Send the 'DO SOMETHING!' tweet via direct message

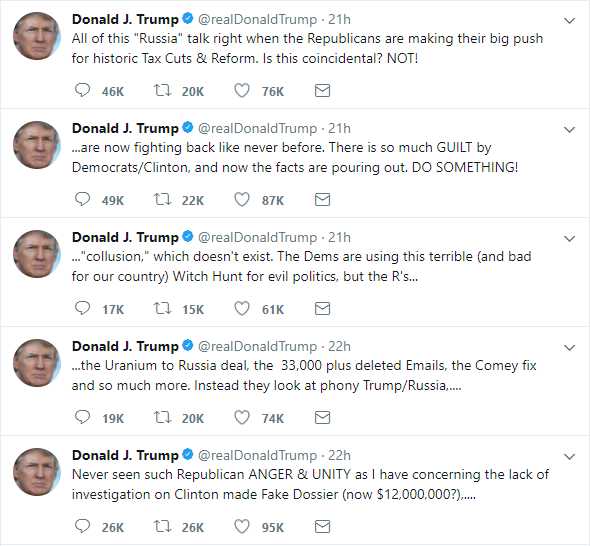[x=322, y=199]
